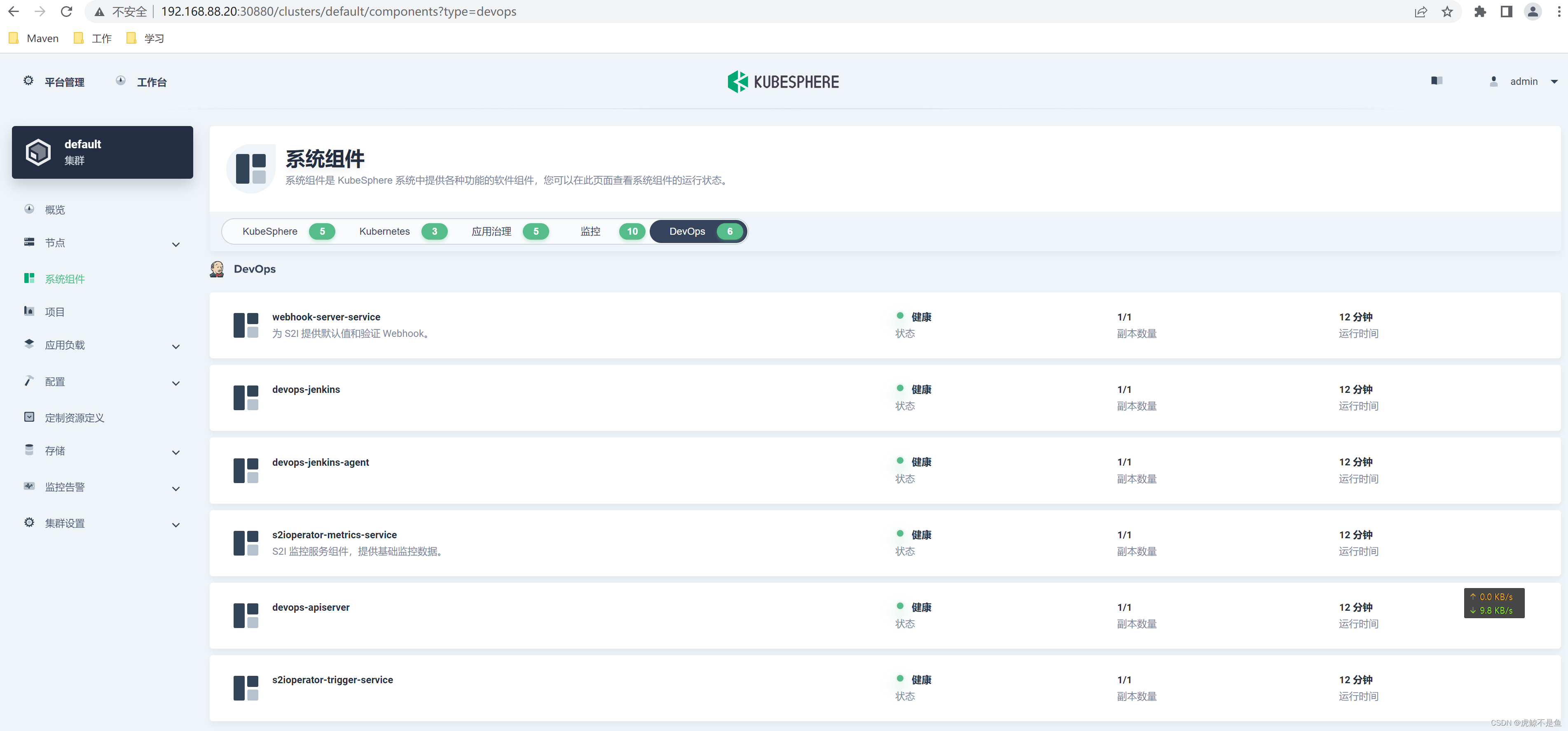1568x731 pixels.
Task: Click the 概览 sidebar icon
Action: pyautogui.click(x=29, y=209)
